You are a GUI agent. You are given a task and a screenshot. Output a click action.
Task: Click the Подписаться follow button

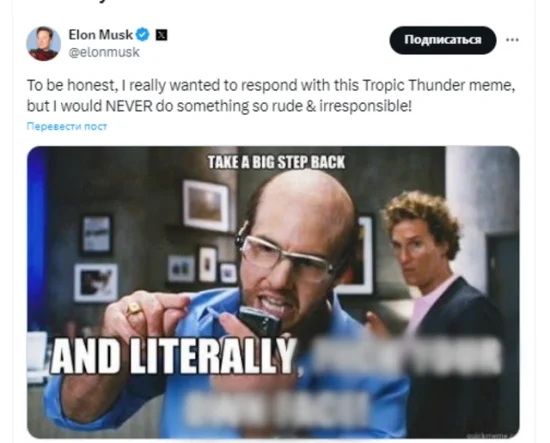[443, 40]
